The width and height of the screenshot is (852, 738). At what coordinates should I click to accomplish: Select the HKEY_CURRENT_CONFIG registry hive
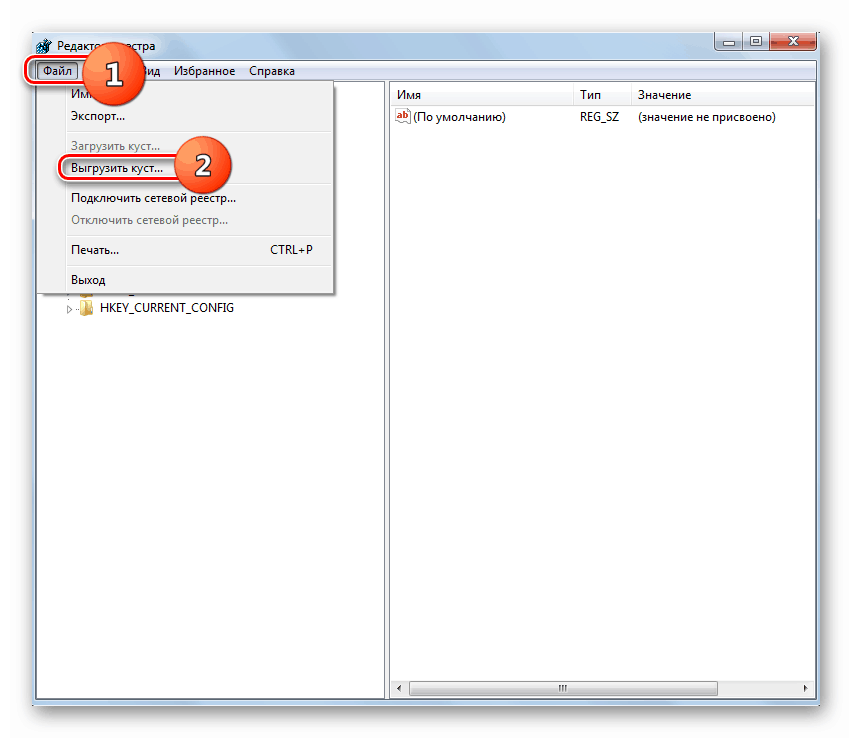point(165,308)
